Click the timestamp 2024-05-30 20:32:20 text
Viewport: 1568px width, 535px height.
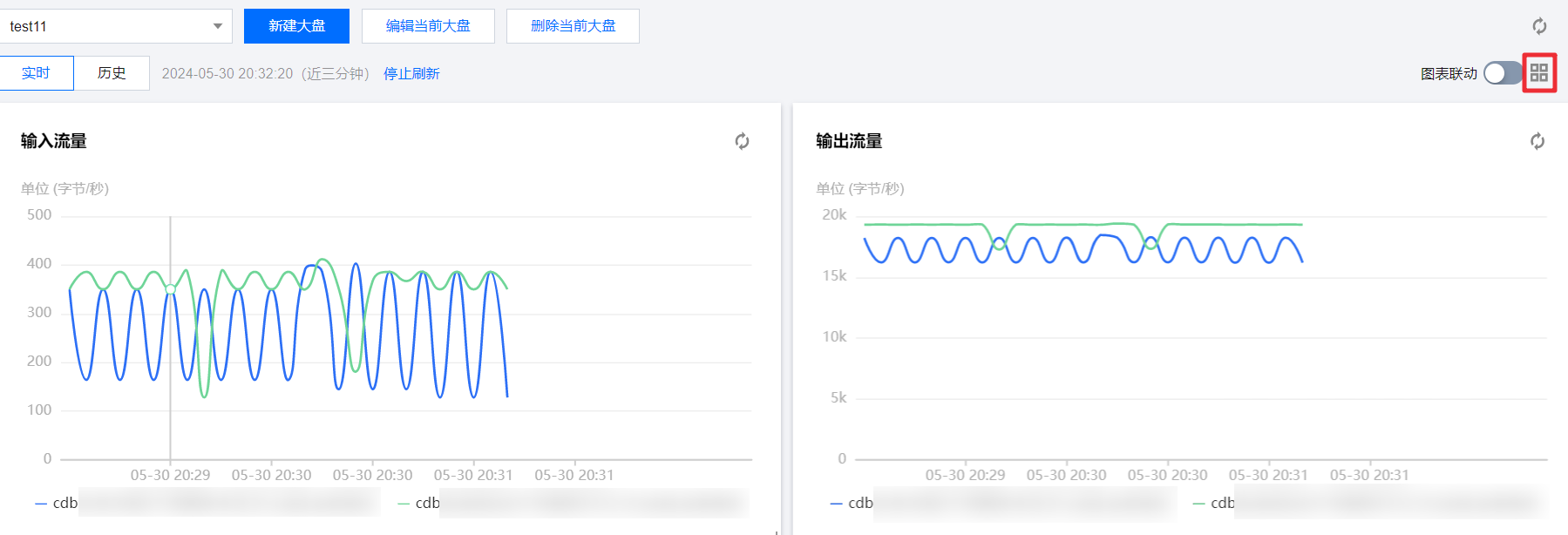227,74
